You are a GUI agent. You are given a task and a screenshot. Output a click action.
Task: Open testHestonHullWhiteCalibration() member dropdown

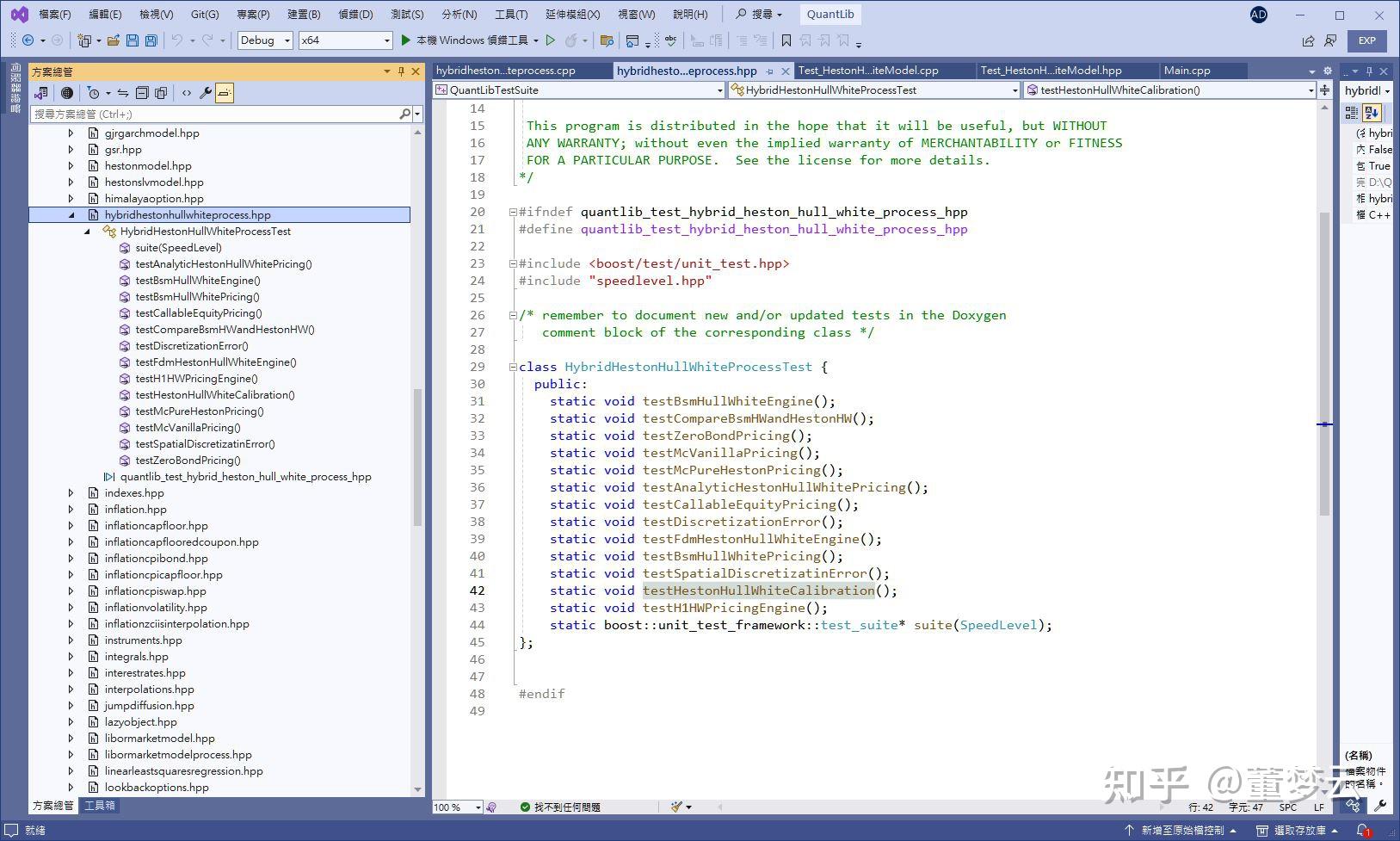(1170, 90)
